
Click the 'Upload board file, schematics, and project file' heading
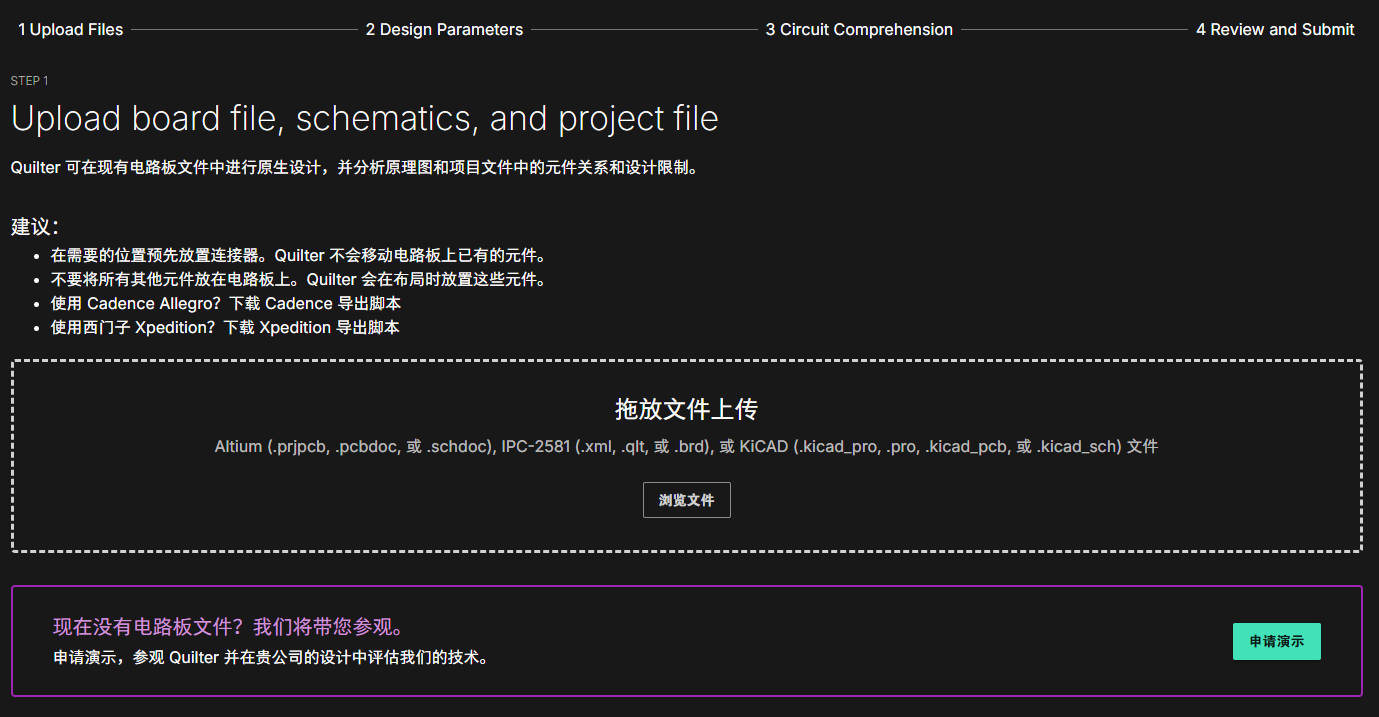[364, 119]
